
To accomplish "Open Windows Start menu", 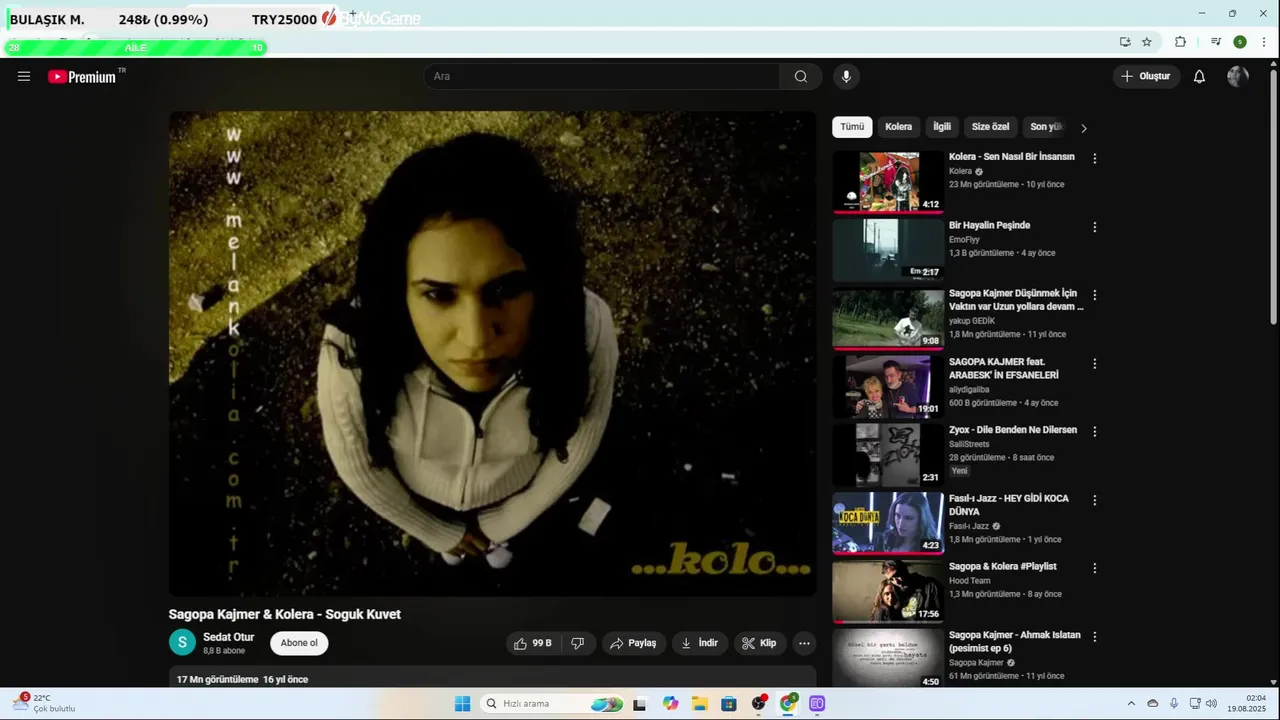I will [x=462, y=704].
